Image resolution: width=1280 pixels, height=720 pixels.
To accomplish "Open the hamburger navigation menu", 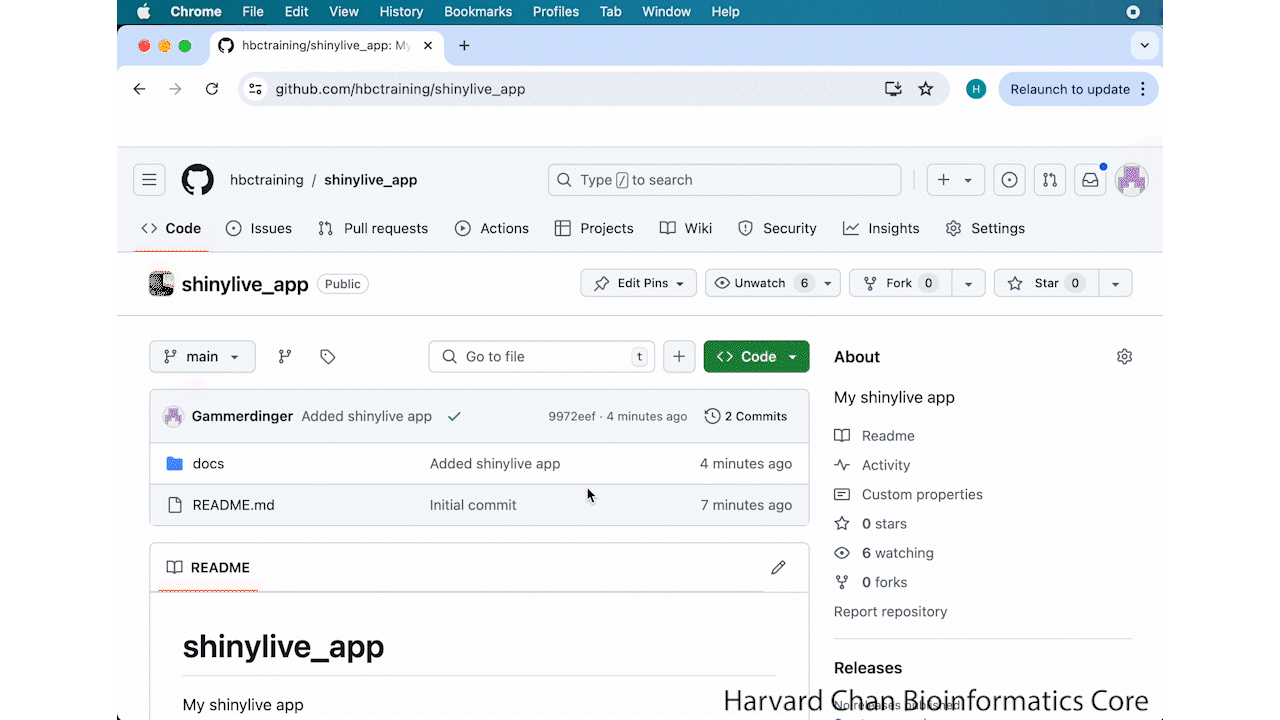I will pos(149,180).
